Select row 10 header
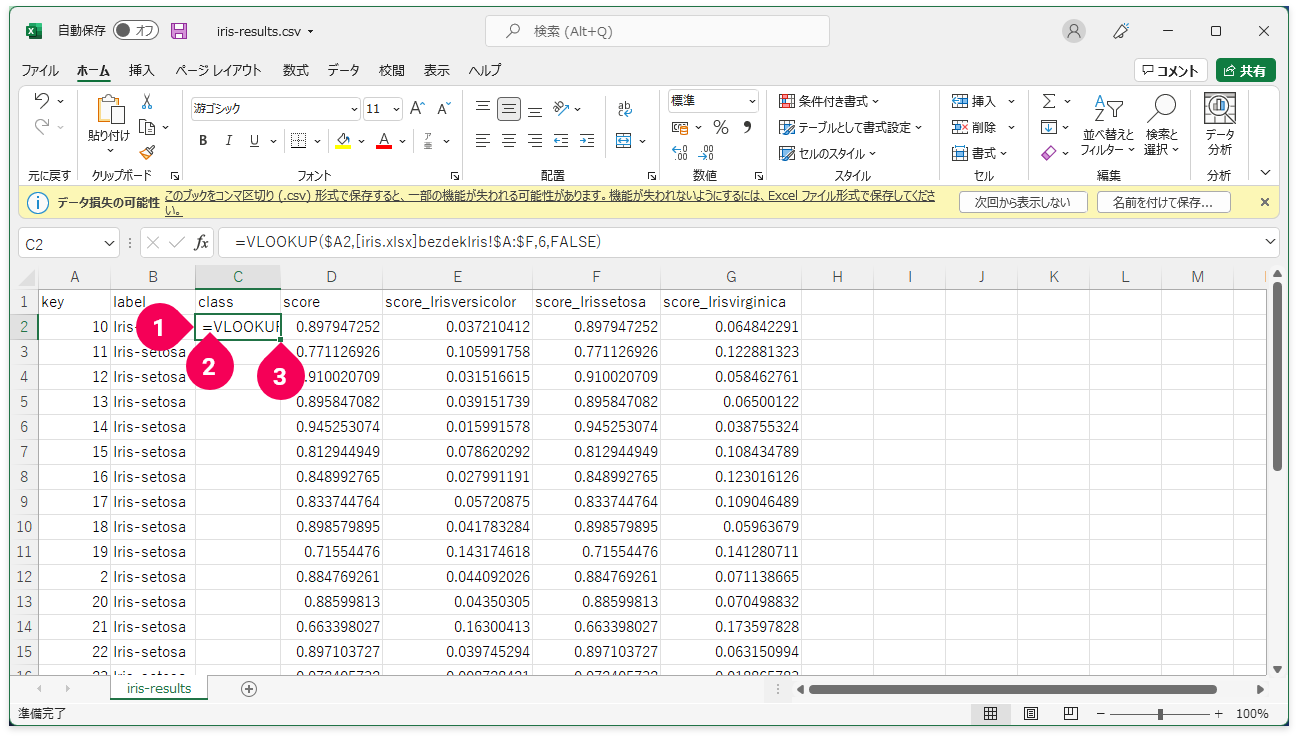 (26, 527)
